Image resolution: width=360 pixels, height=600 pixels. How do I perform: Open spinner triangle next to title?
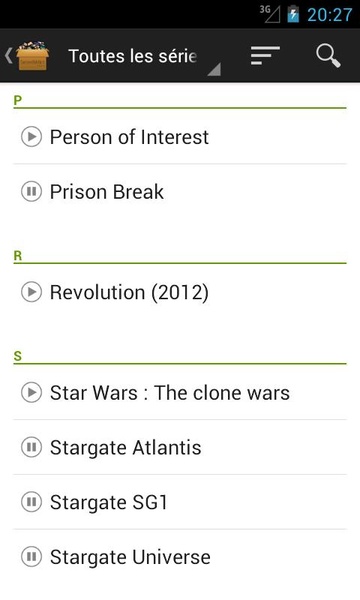pyautogui.click(x=214, y=69)
